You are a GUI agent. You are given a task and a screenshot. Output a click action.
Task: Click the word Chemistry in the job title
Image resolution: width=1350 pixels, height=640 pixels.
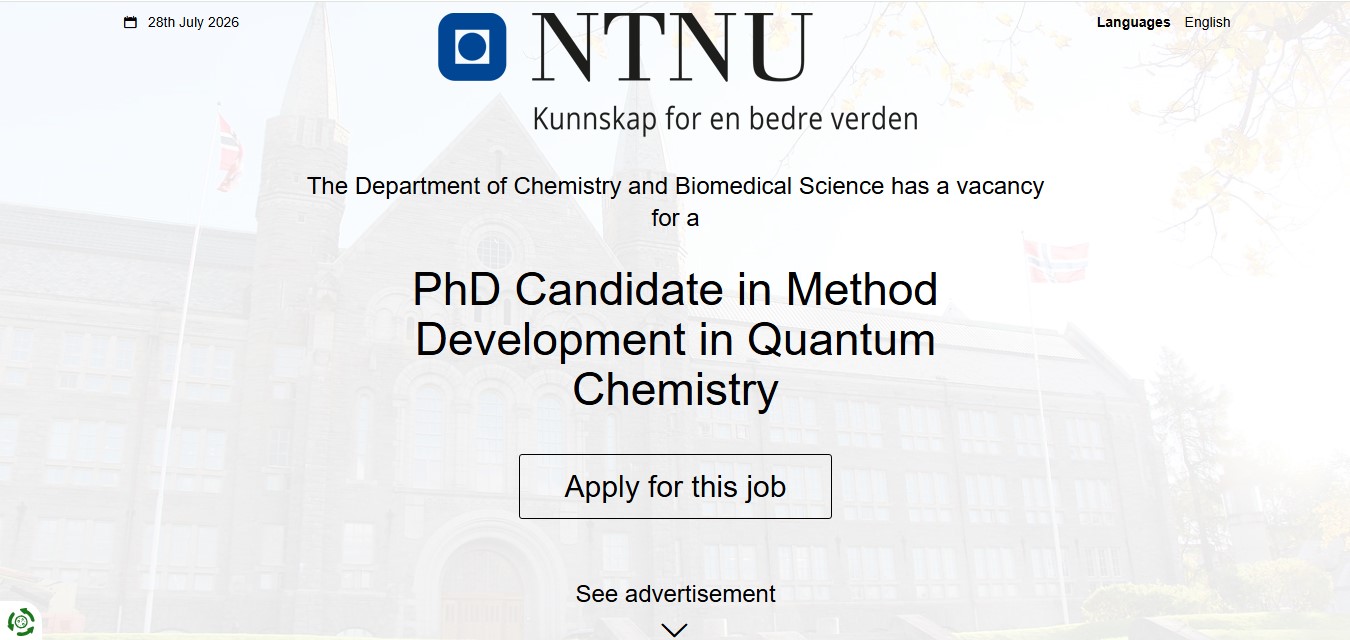[675, 390]
